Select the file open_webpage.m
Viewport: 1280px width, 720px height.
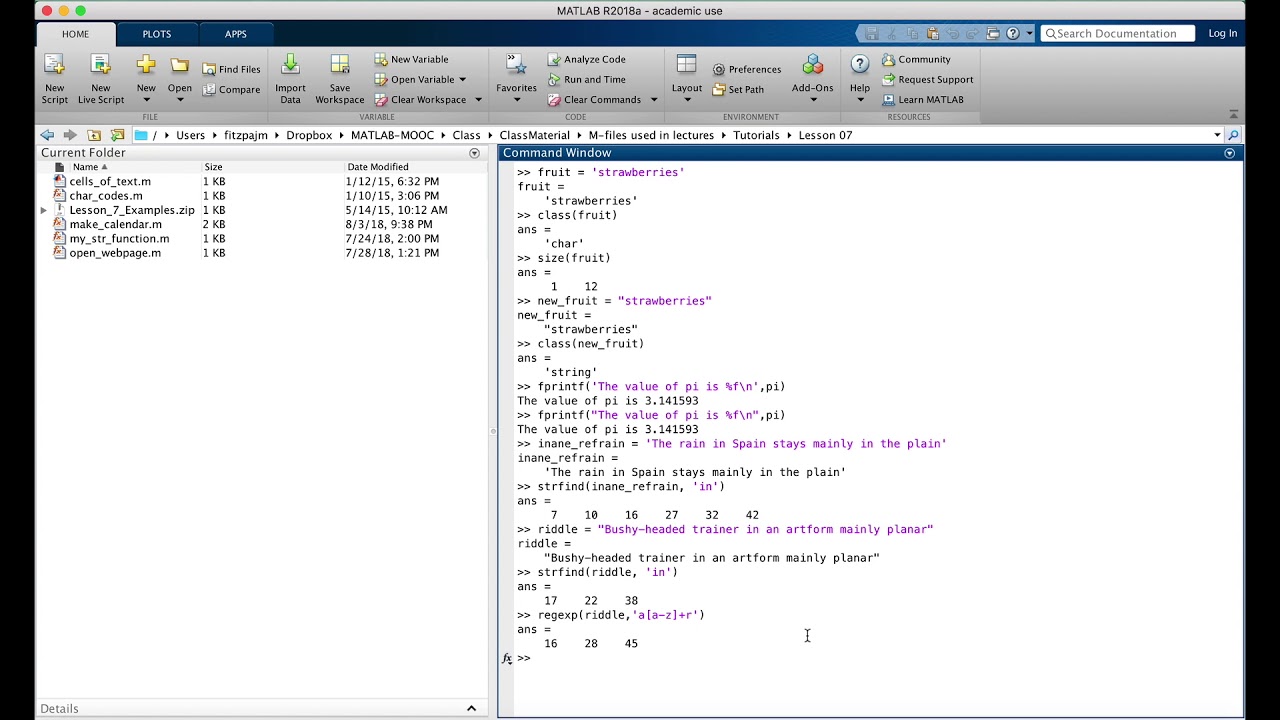[x=115, y=253]
